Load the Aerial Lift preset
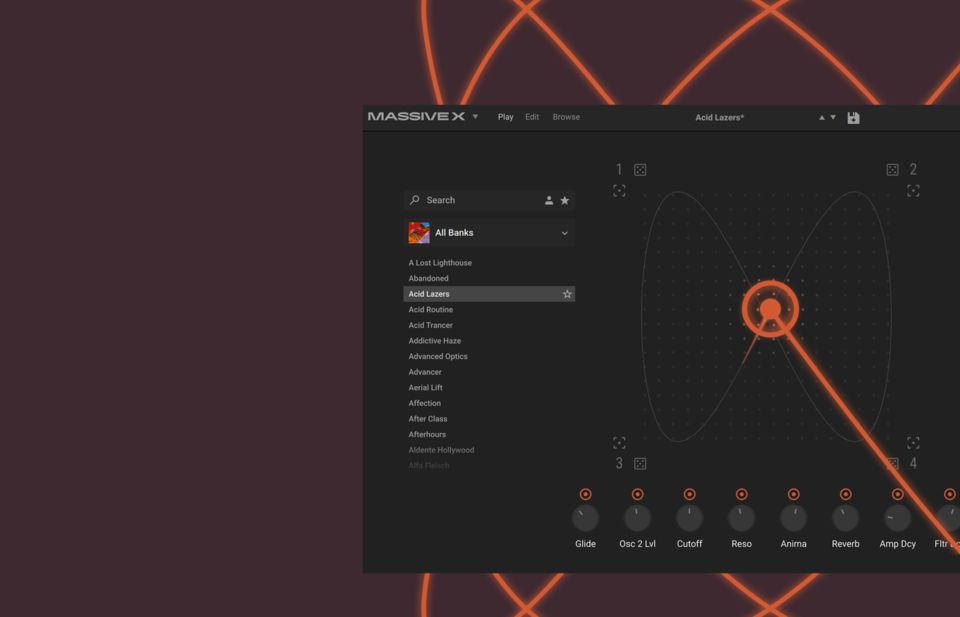The image size is (960, 617). 425,388
